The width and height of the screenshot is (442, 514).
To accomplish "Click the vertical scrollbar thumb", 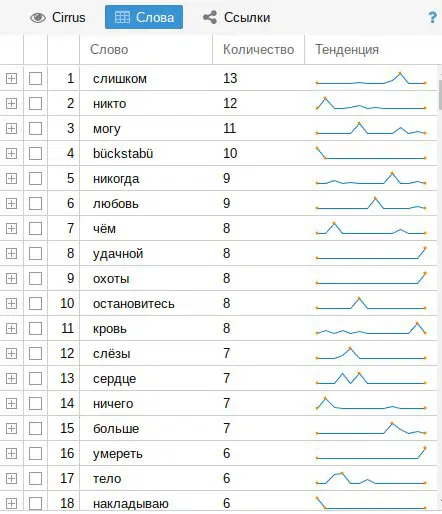I will (440, 95).
